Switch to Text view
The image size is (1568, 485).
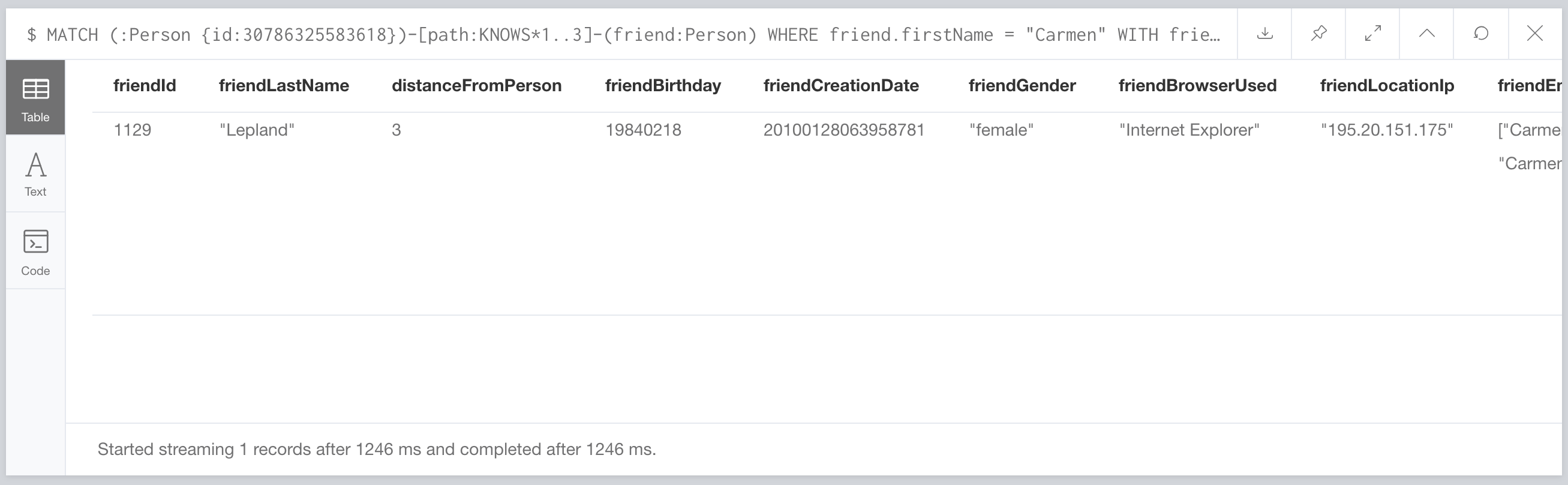(35, 174)
